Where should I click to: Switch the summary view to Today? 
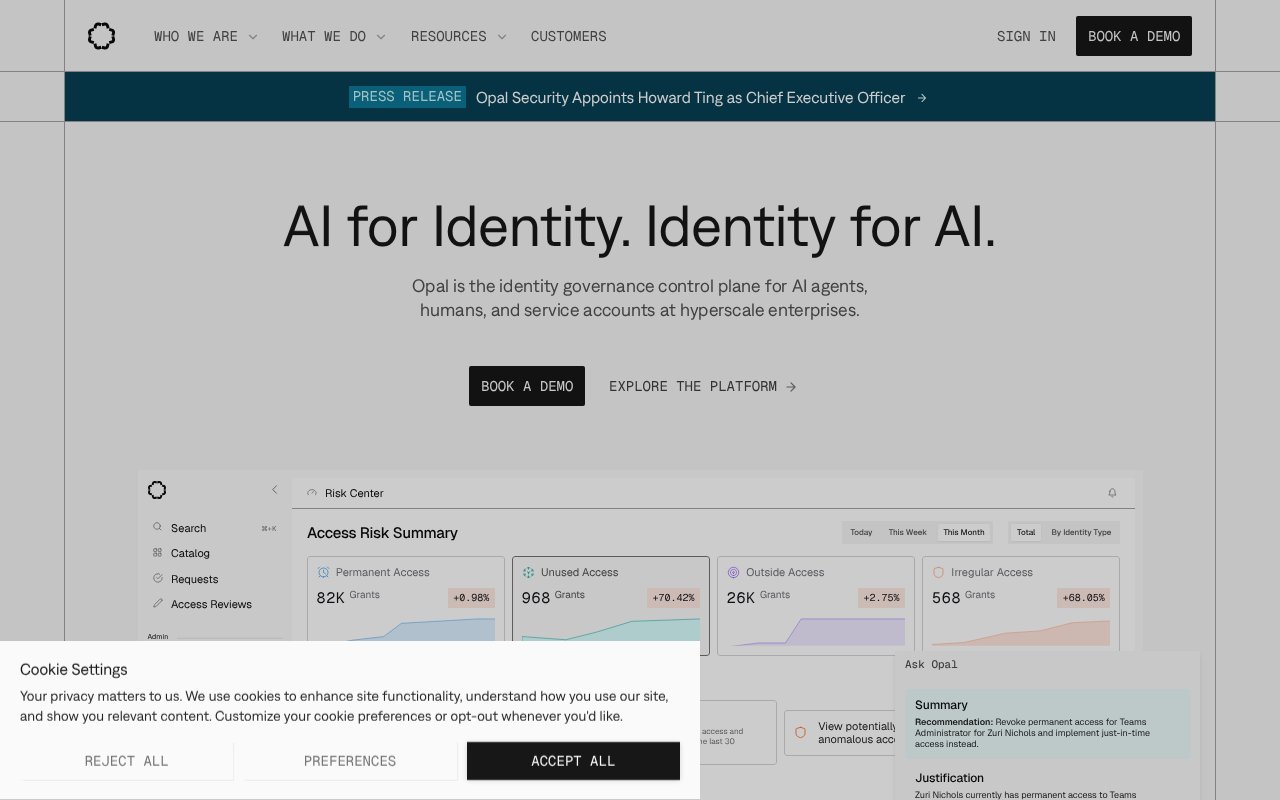[860, 532]
